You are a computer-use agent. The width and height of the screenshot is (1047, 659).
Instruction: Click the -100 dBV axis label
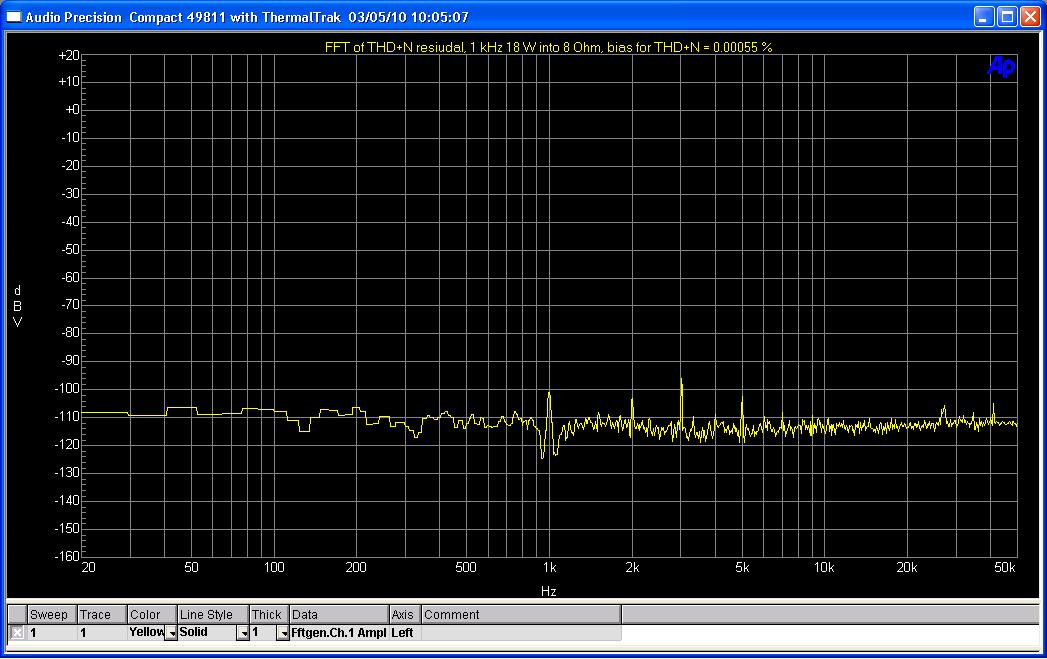pyautogui.click(x=67, y=388)
